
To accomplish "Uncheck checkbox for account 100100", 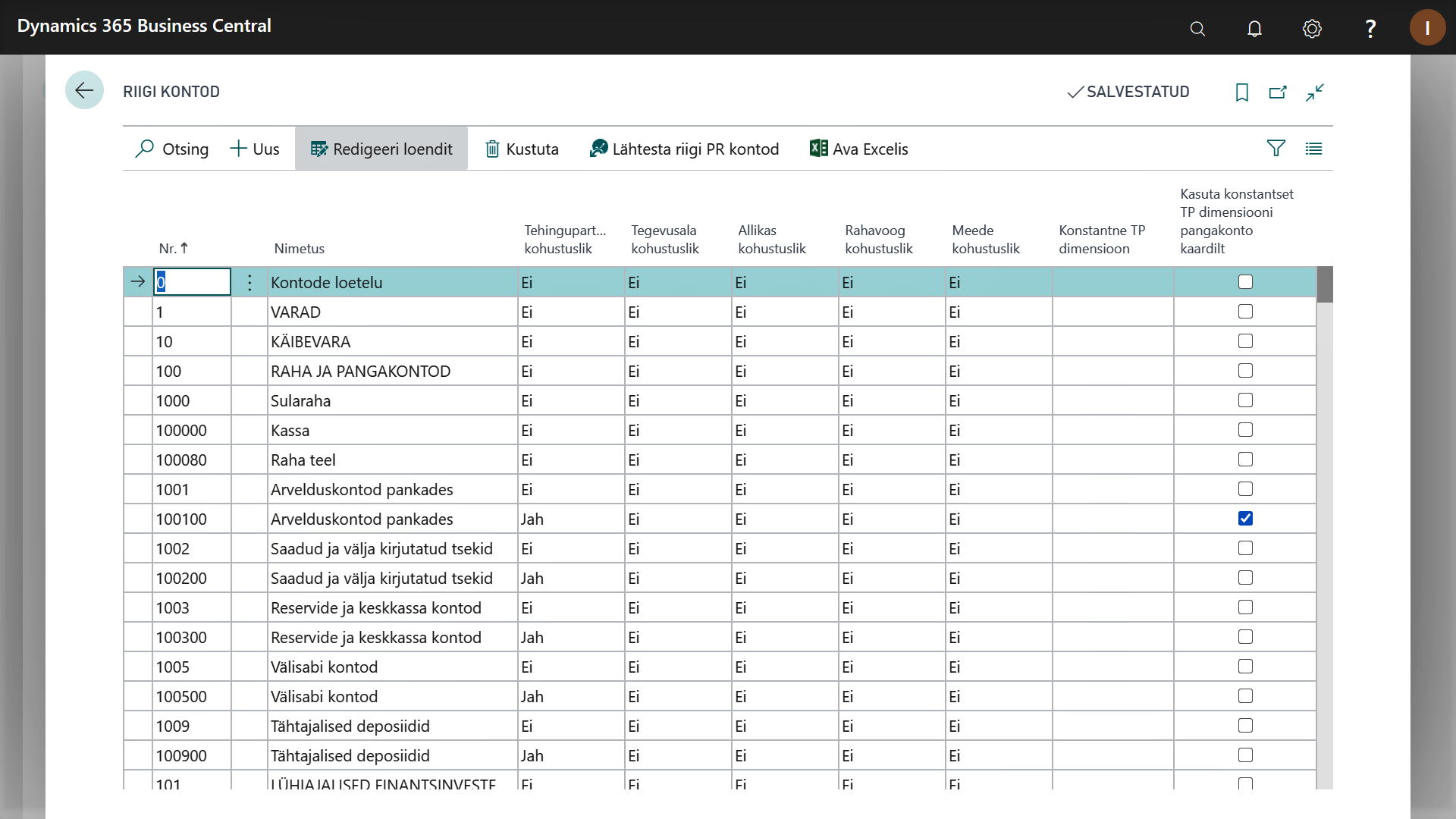I will coord(1245,519).
